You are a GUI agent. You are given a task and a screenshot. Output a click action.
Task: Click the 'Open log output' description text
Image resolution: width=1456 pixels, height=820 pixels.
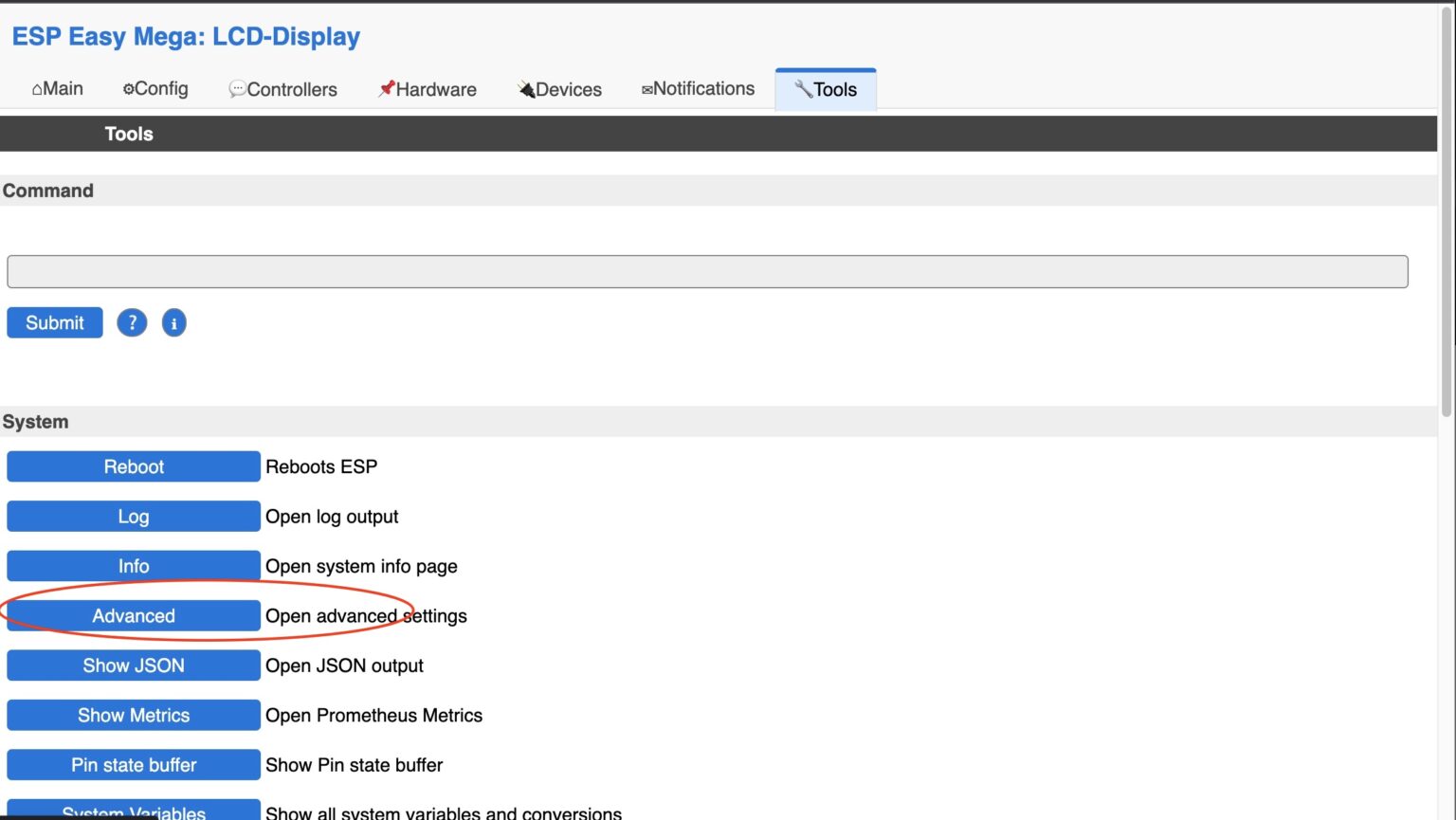[x=332, y=517]
